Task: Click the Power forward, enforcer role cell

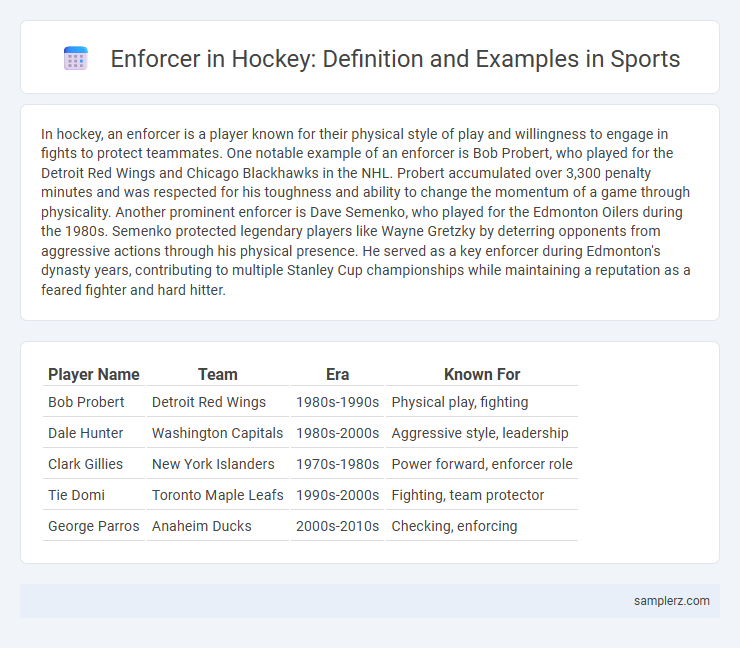Action: pos(482,464)
